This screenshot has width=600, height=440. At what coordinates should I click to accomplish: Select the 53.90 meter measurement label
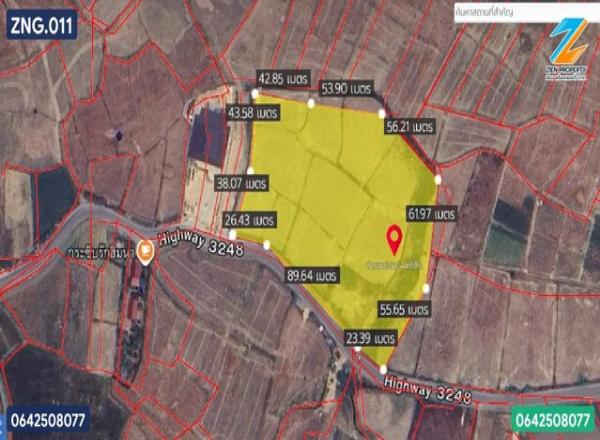347,89
